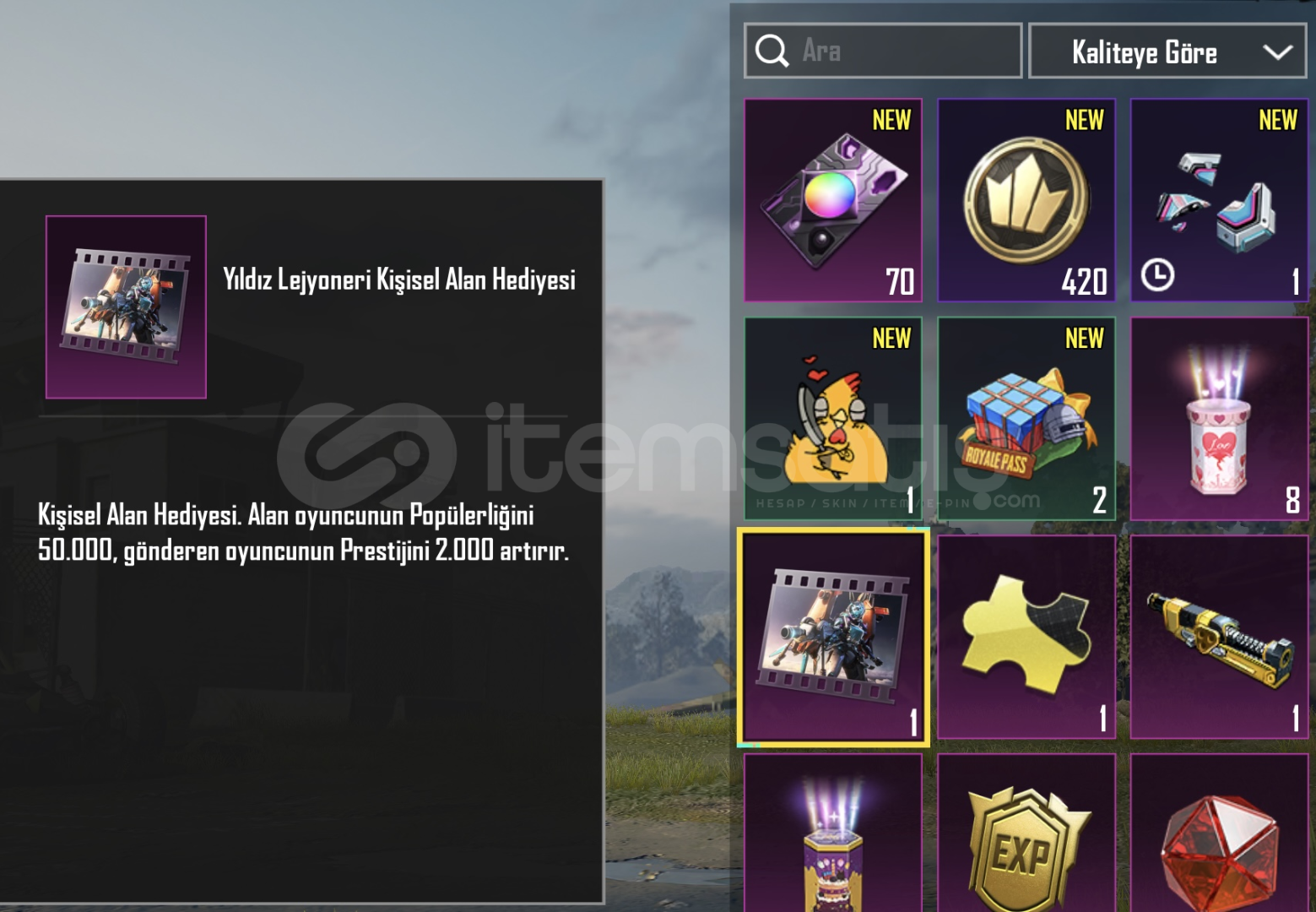Click the Yıldız Lejyoneri Kişisel Alan Hediyesi title

point(399,280)
